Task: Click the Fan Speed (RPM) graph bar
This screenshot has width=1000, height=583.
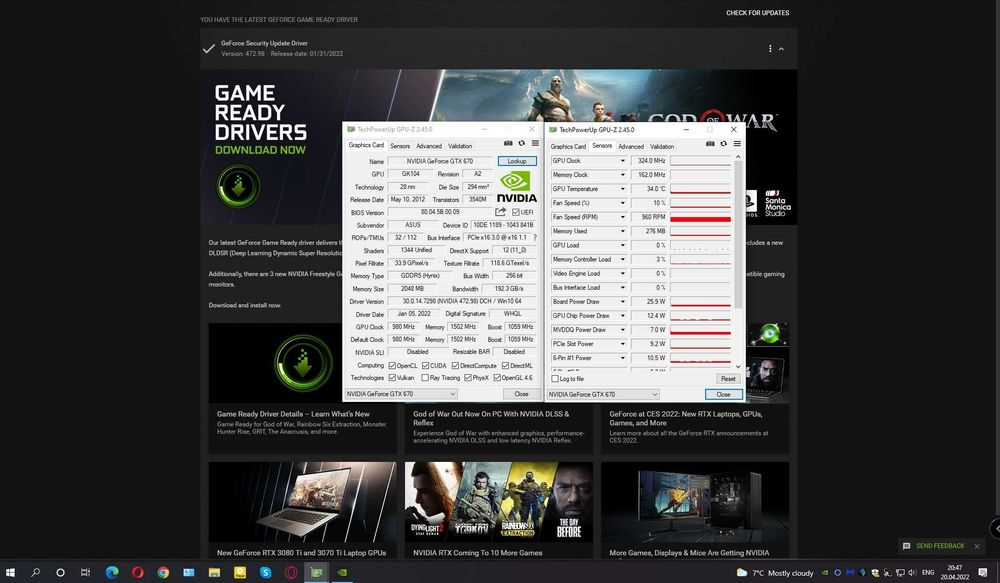Action: click(x=700, y=218)
